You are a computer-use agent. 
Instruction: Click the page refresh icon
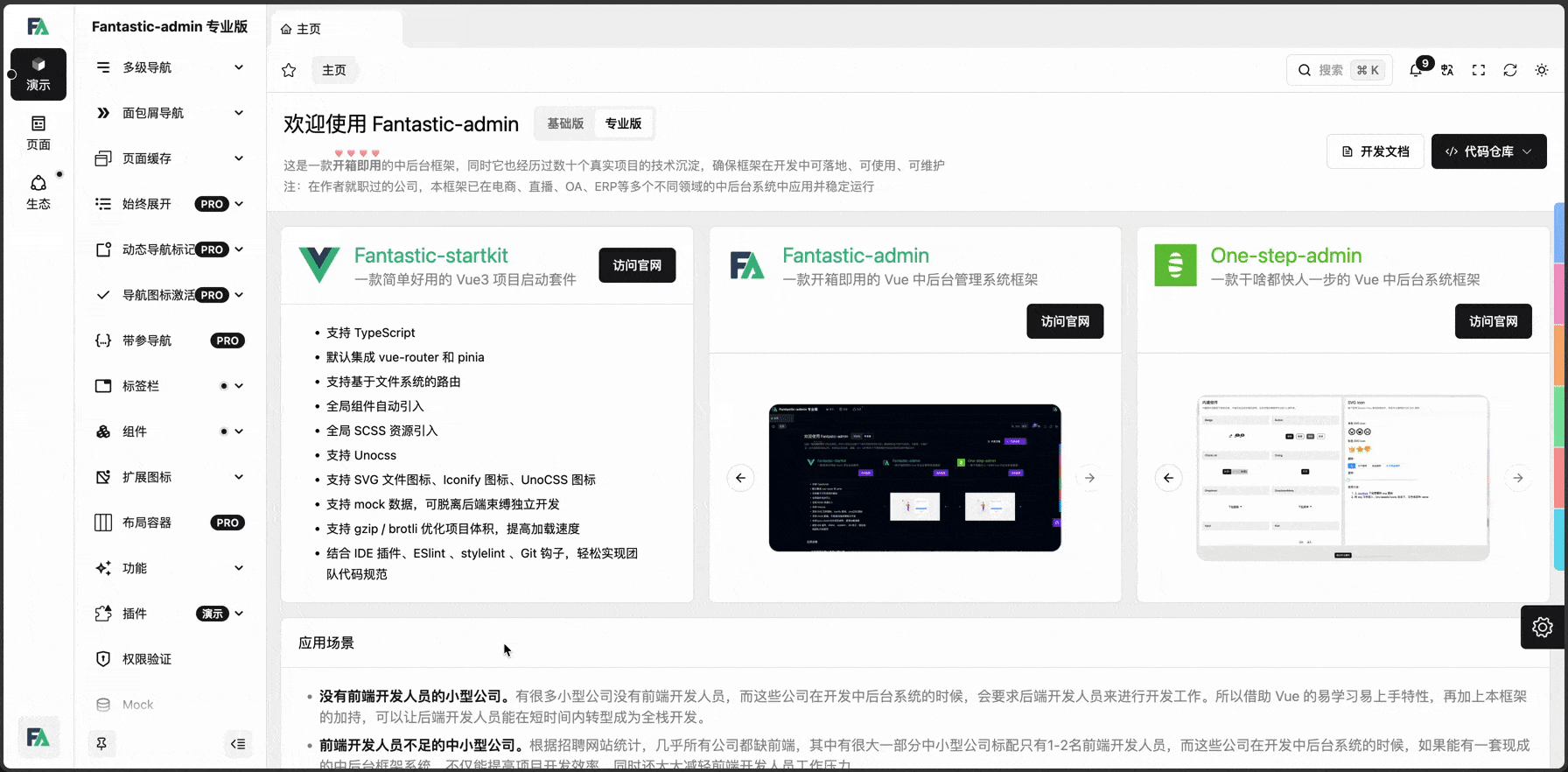(1510, 70)
